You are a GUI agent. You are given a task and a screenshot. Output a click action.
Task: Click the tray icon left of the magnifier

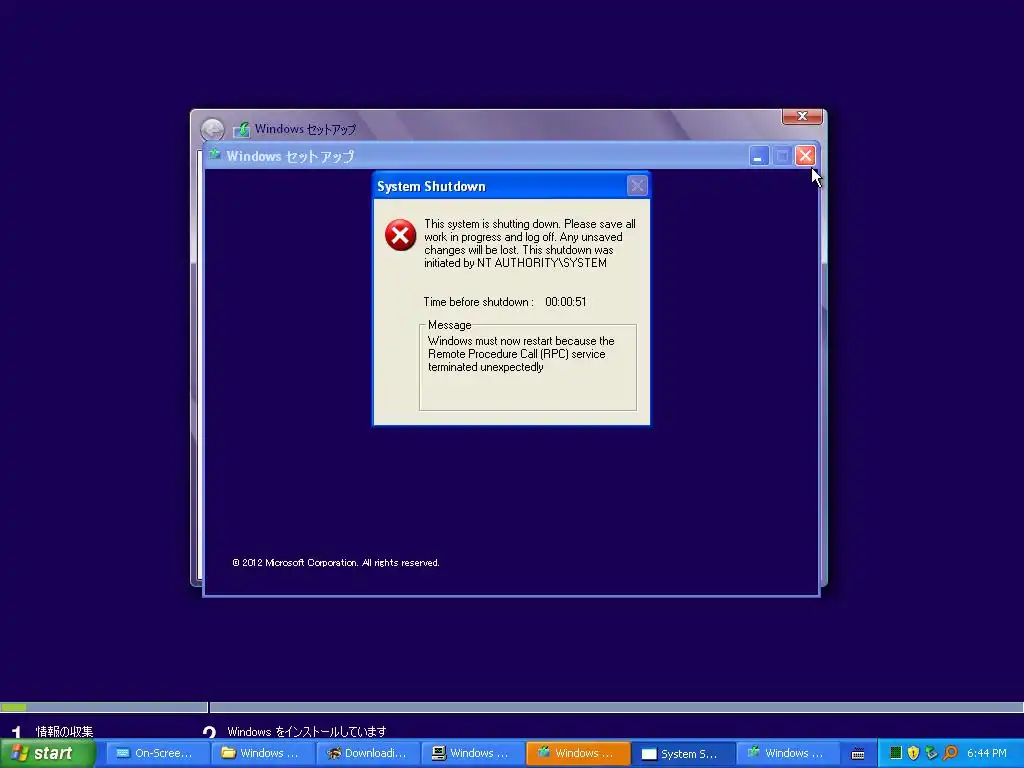pos(931,753)
